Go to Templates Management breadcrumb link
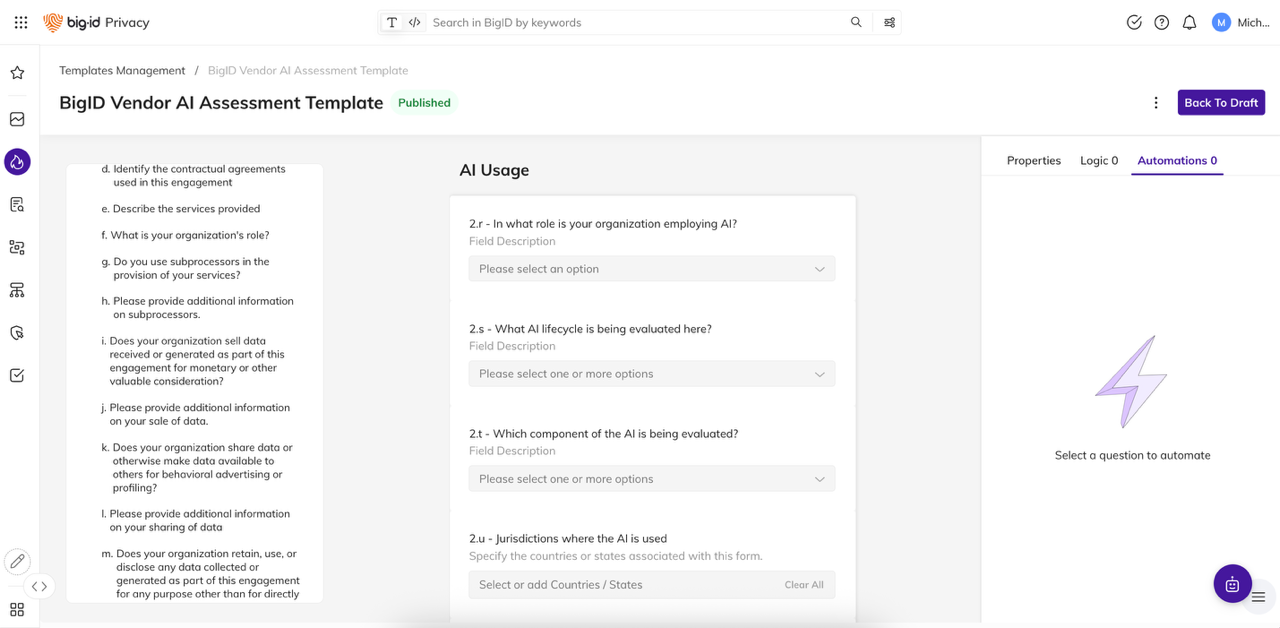This screenshot has height=628, width=1280. click(x=122, y=70)
